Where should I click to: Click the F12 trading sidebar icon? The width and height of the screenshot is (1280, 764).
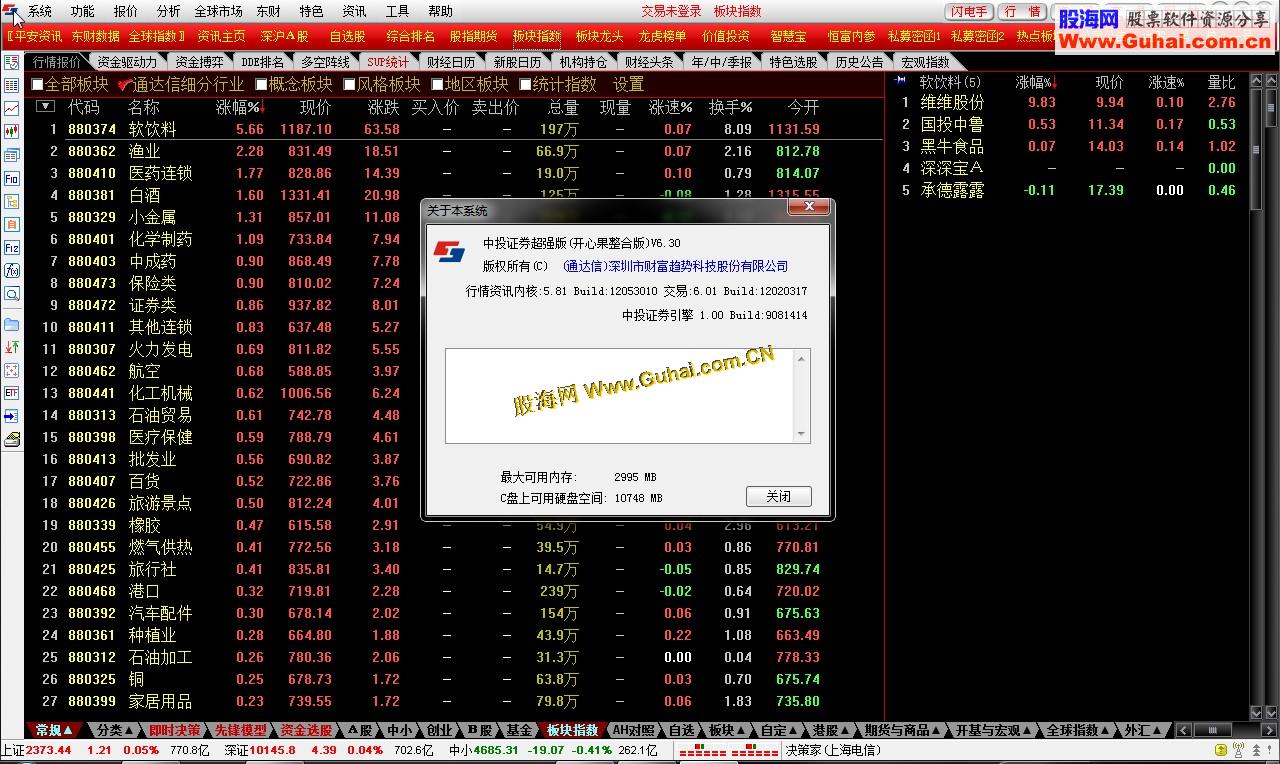[x=12, y=248]
